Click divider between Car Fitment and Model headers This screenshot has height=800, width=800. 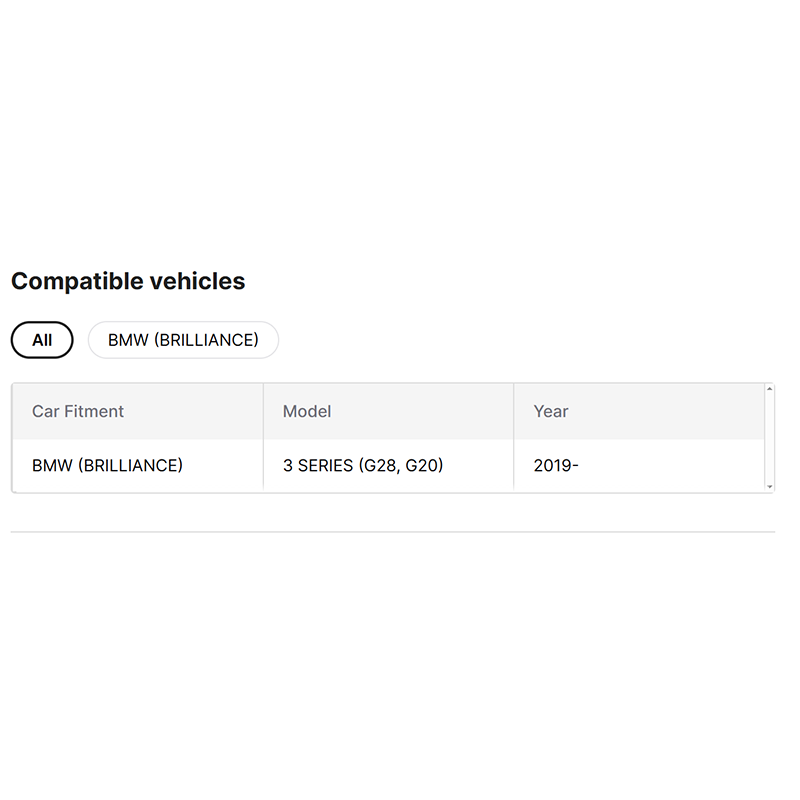[x=263, y=411]
